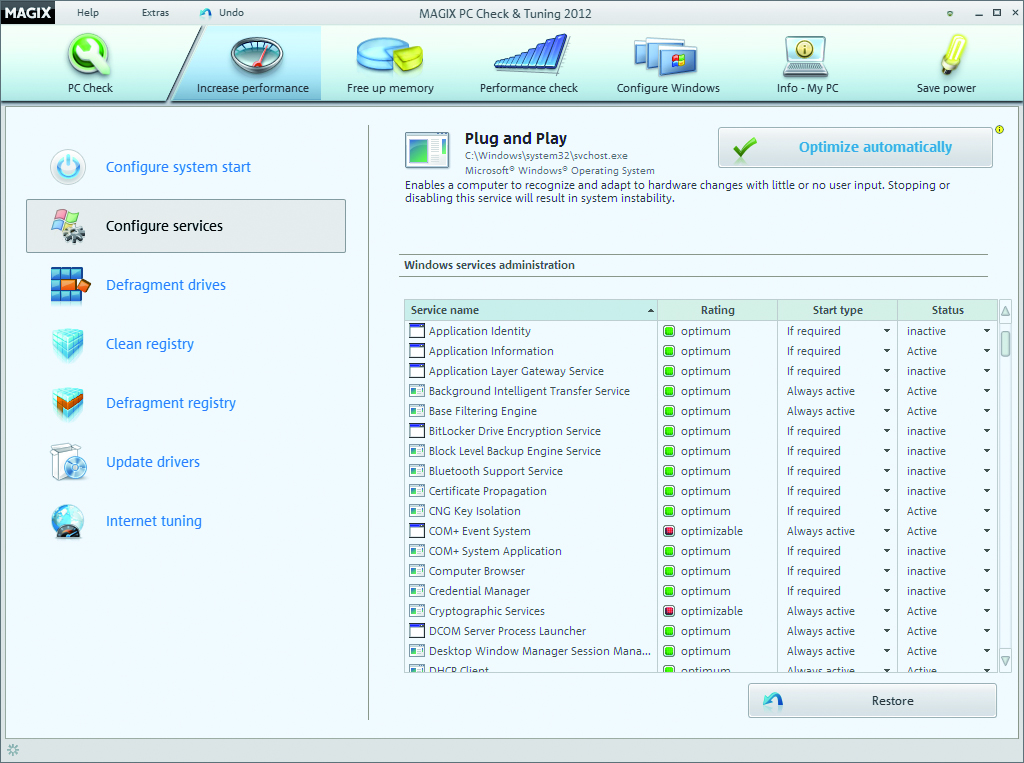1024x763 pixels.
Task: Click the Clean registry cube icon
Action: [68, 344]
